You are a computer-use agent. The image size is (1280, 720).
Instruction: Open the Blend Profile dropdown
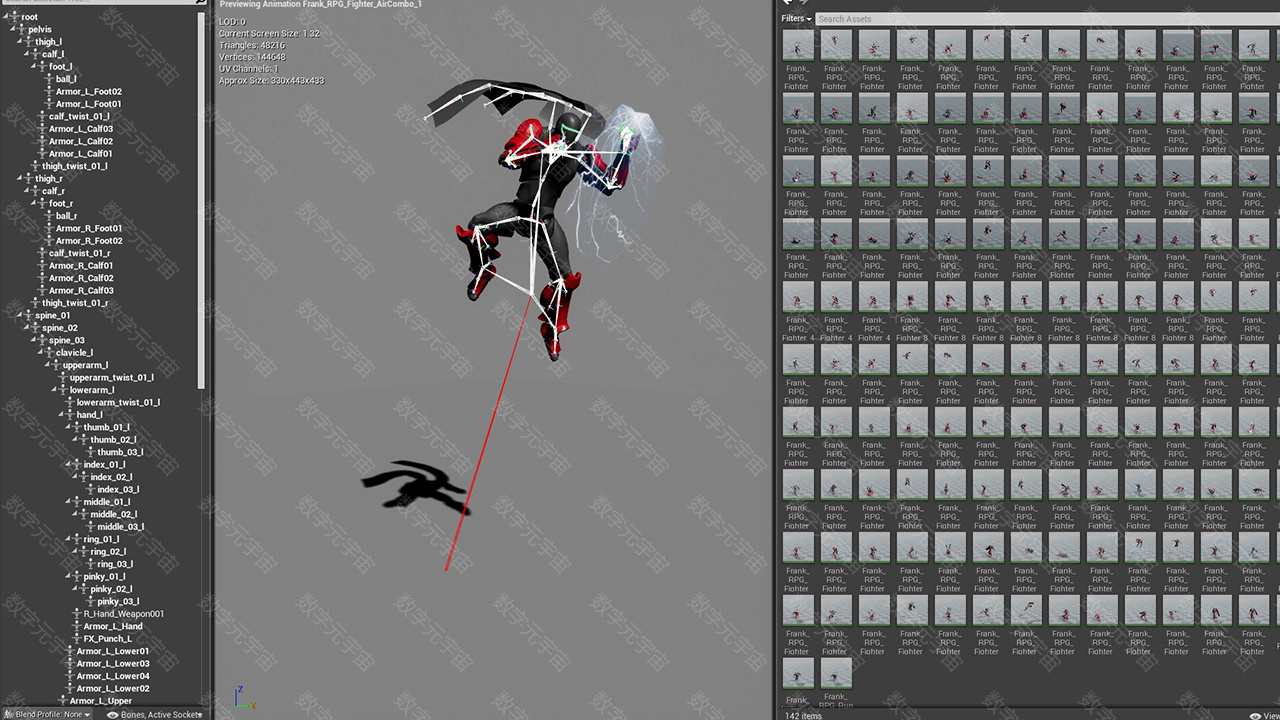pyautogui.click(x=47, y=714)
